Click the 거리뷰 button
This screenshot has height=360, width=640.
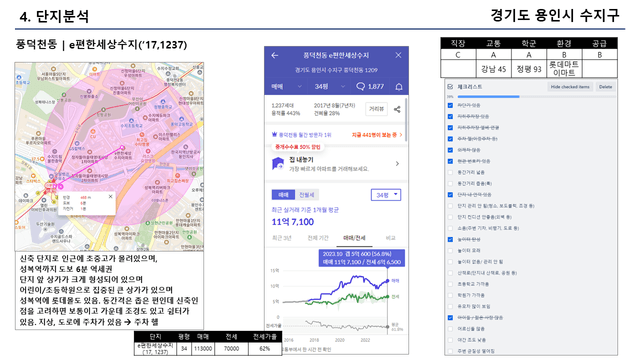coord(376,109)
